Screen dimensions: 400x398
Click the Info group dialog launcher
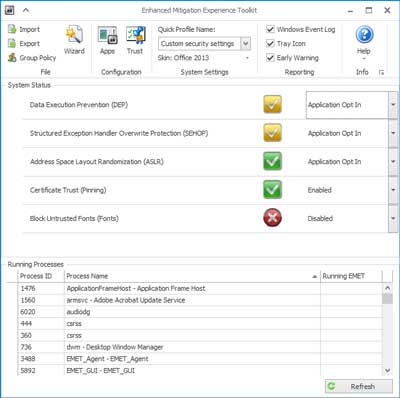point(382,72)
